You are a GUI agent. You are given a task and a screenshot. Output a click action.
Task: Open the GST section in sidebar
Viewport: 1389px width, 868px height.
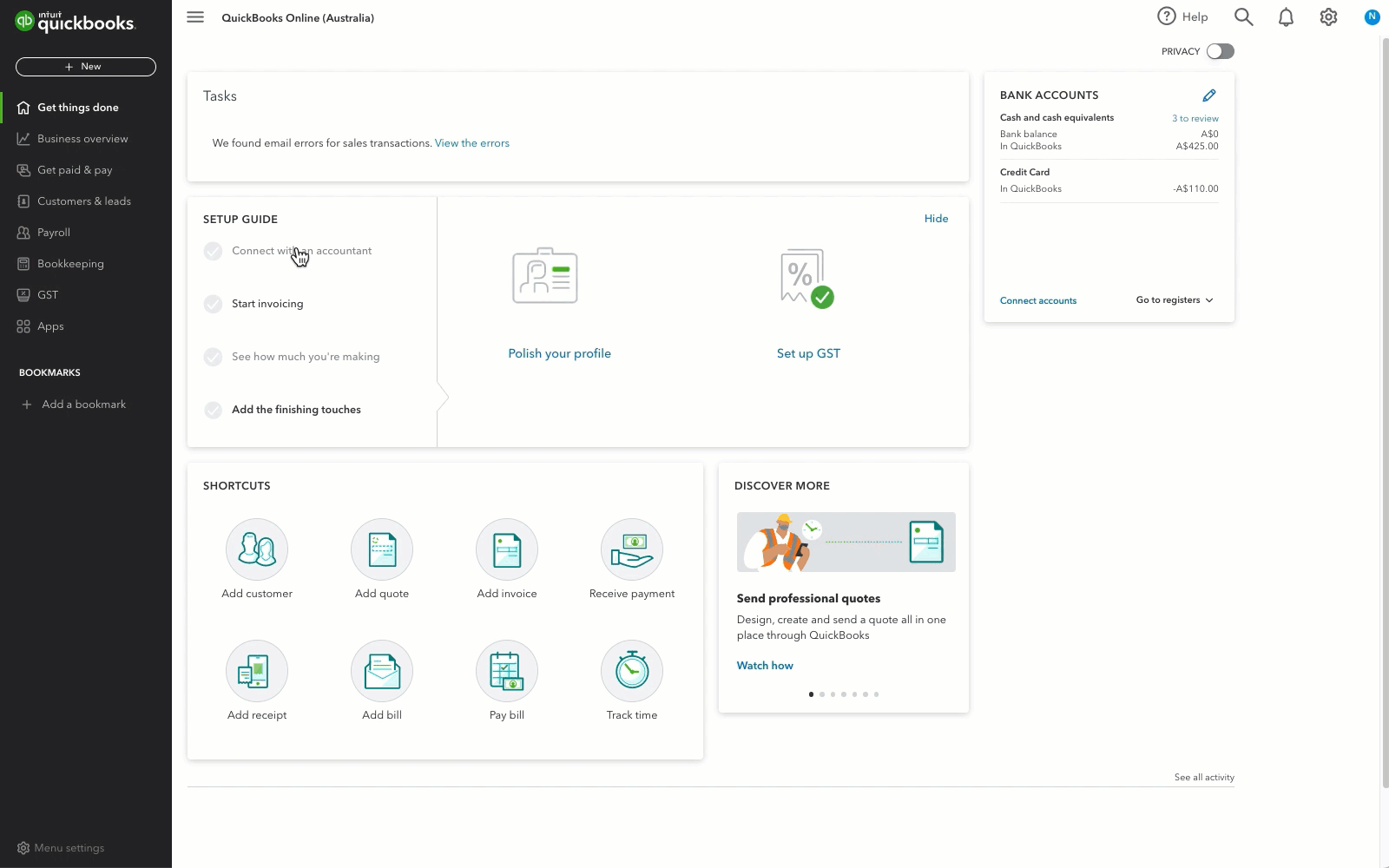pyautogui.click(x=48, y=294)
